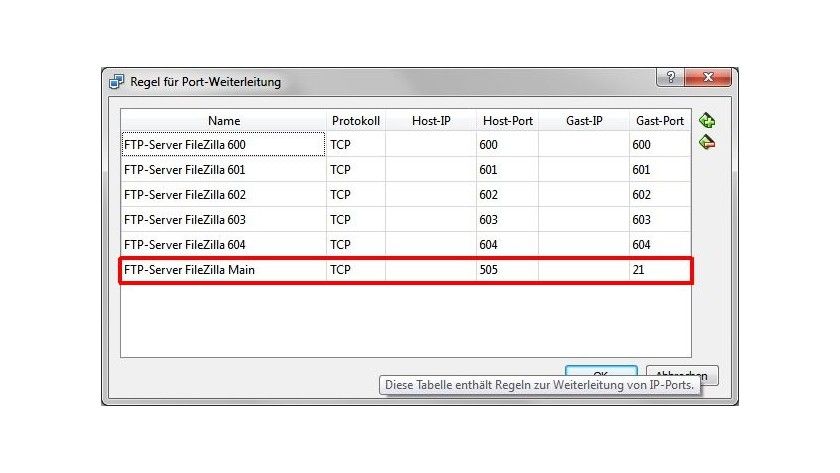
Task: Click empty Gast-IP cell of FileZilla 602 row
Action: pos(584,194)
